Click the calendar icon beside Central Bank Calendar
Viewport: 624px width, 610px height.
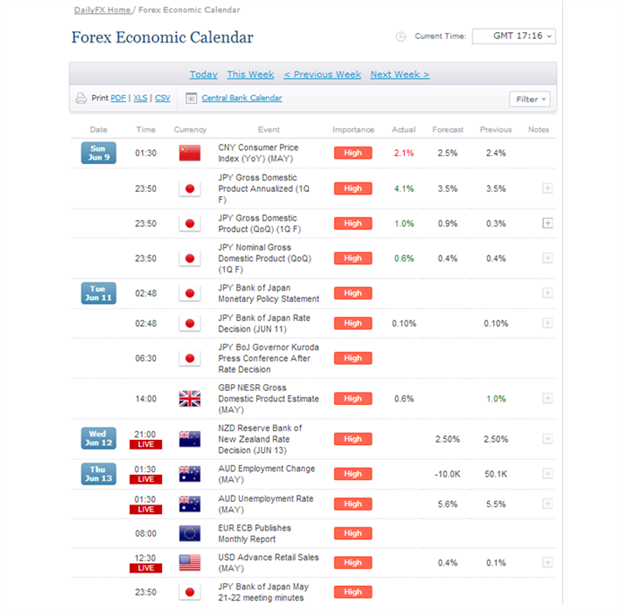coord(191,98)
